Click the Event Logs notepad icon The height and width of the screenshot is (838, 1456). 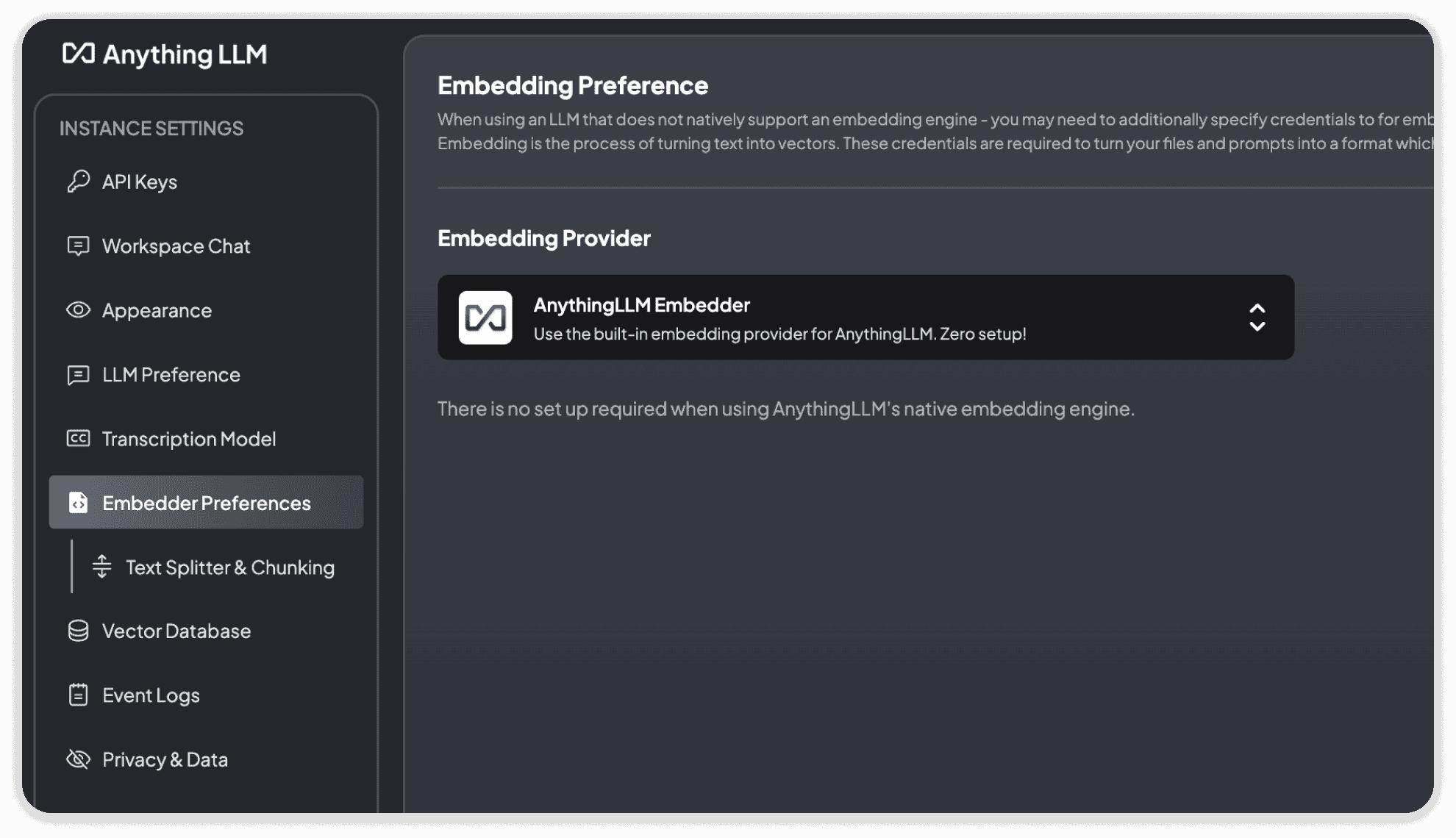(x=78, y=695)
